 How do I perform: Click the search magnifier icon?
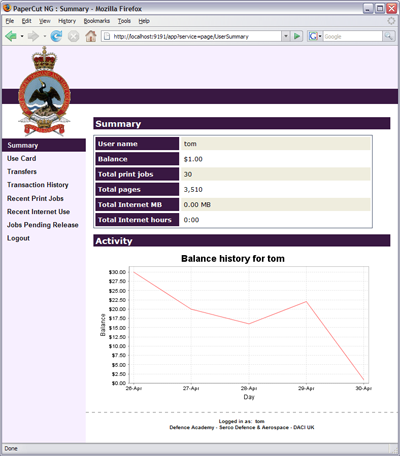(x=388, y=36)
